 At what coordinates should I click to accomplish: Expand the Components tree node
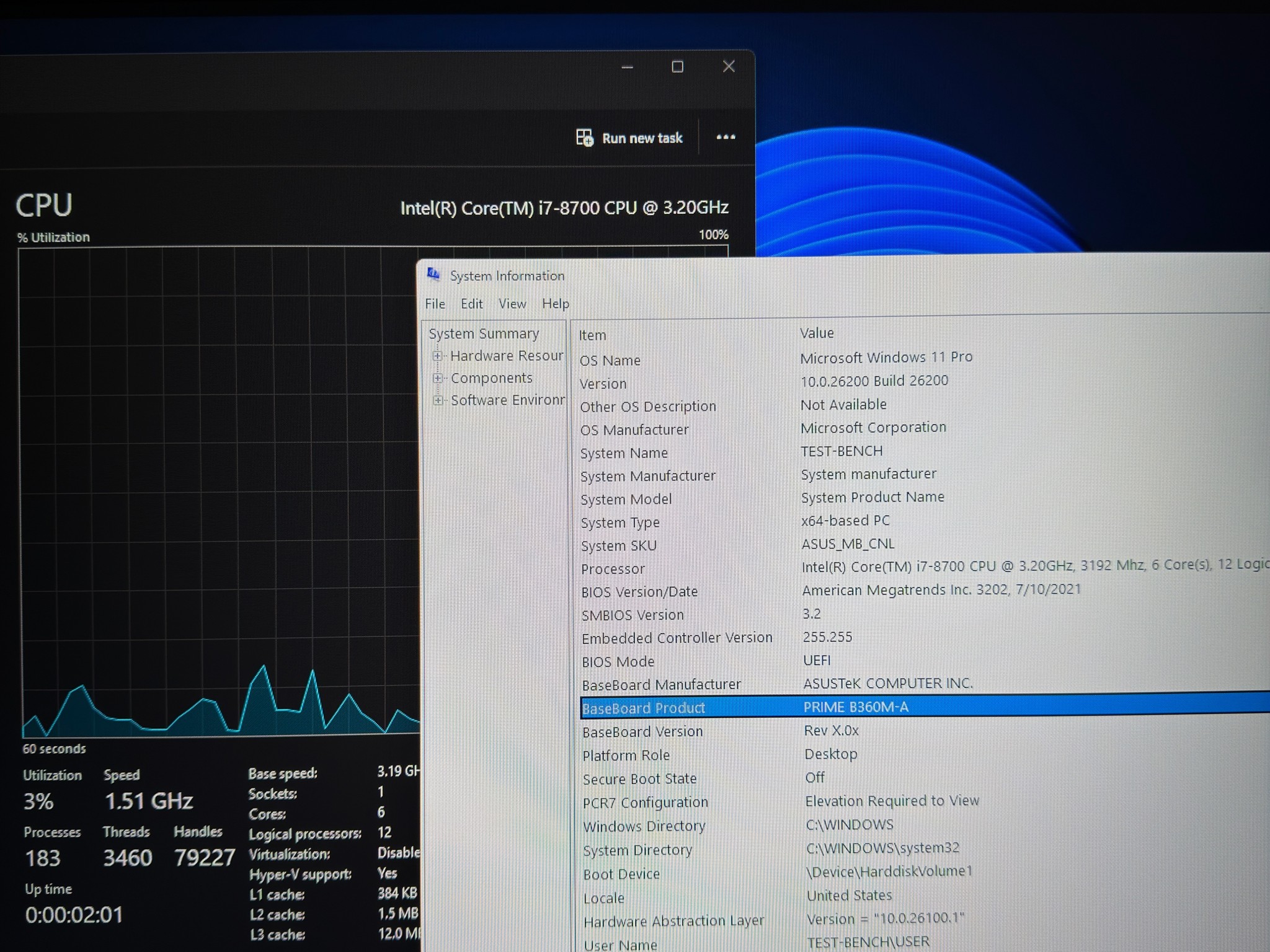(438, 378)
